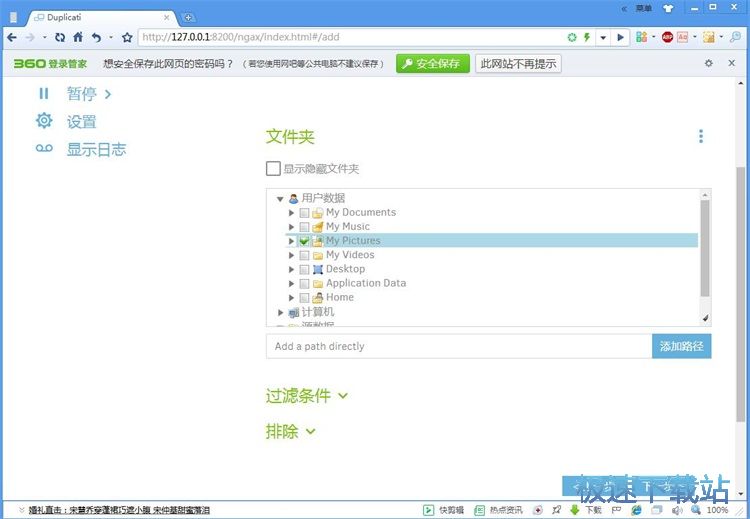Click the search magnifier icon in toolbar
This screenshot has height=519, width=750.
point(735,37)
